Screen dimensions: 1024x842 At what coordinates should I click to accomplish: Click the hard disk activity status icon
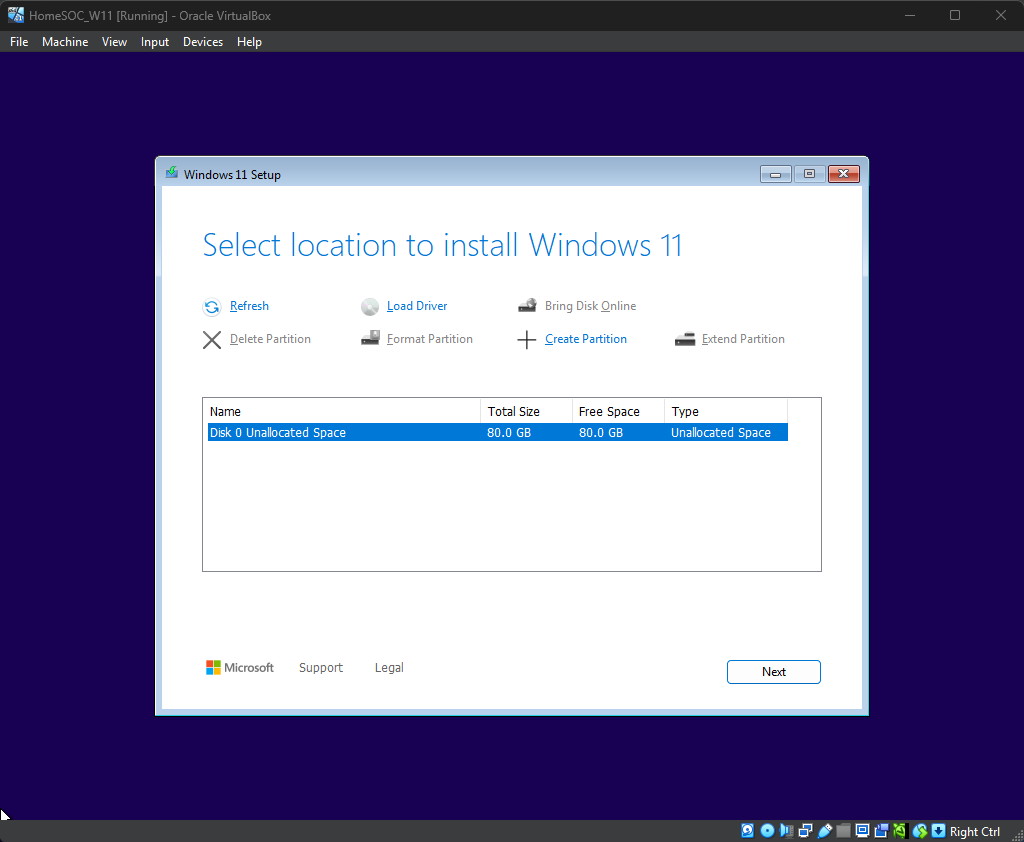748,831
